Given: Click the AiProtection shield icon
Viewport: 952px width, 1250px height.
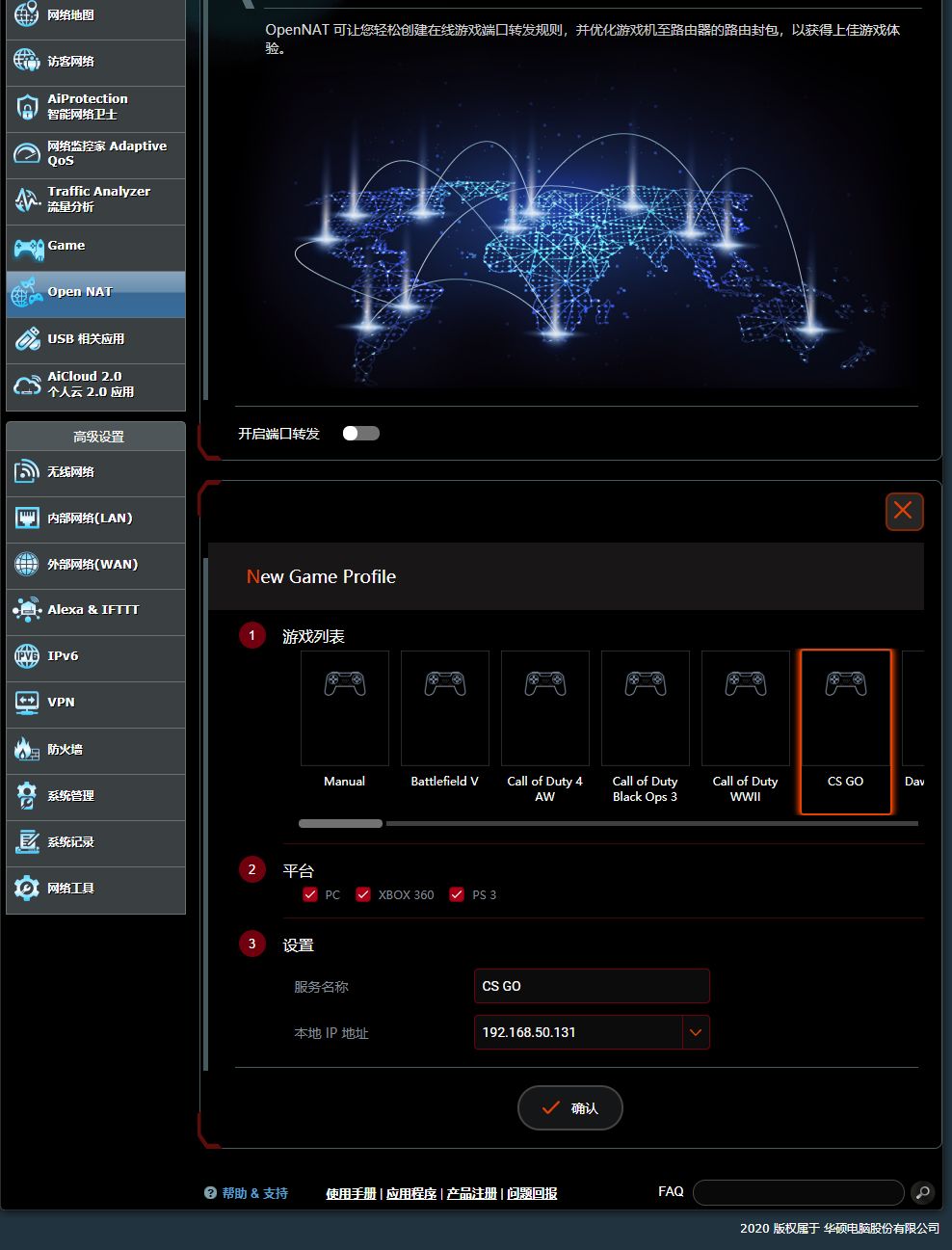Looking at the screenshot, I should [27, 107].
